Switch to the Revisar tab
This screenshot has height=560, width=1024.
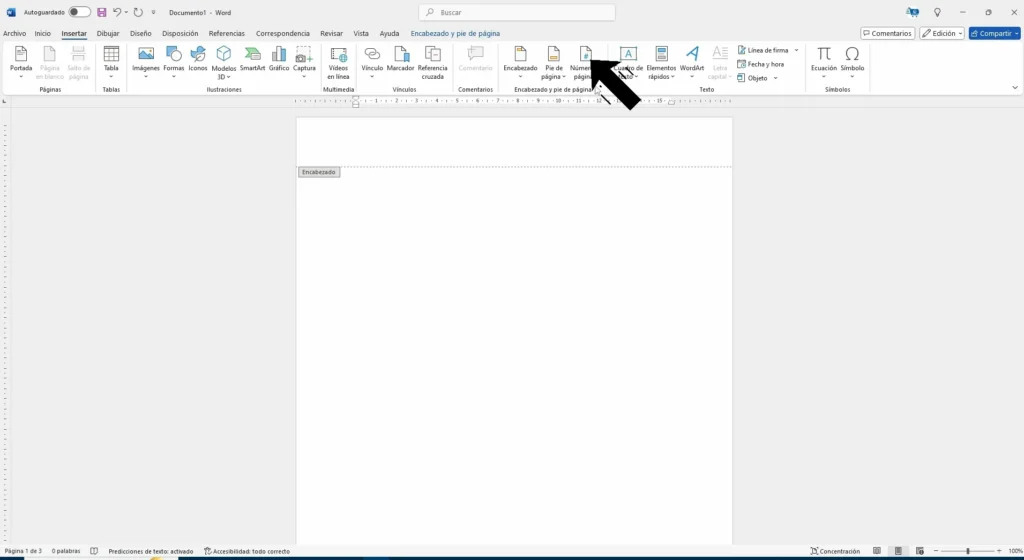click(332, 33)
